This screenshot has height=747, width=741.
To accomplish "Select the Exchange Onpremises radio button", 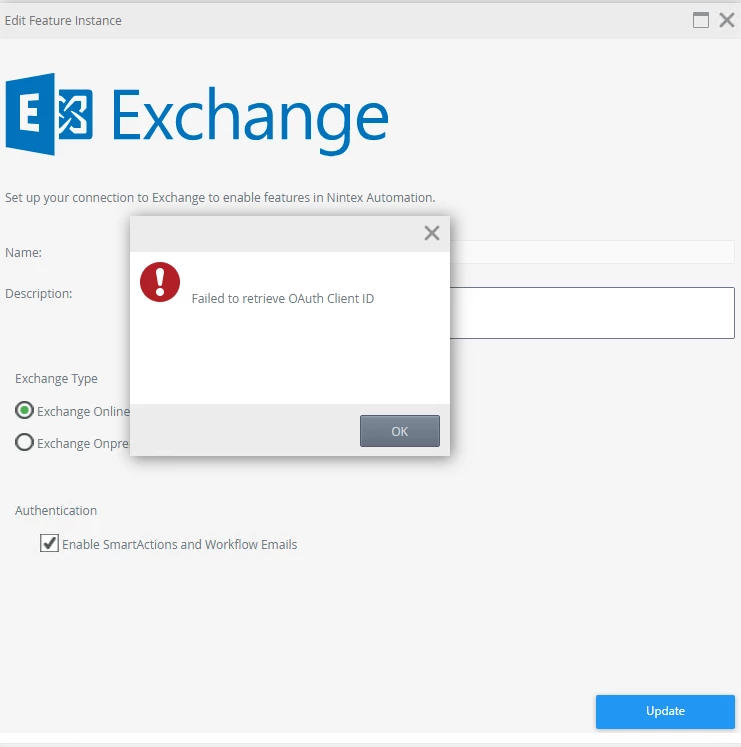I will click(x=24, y=442).
